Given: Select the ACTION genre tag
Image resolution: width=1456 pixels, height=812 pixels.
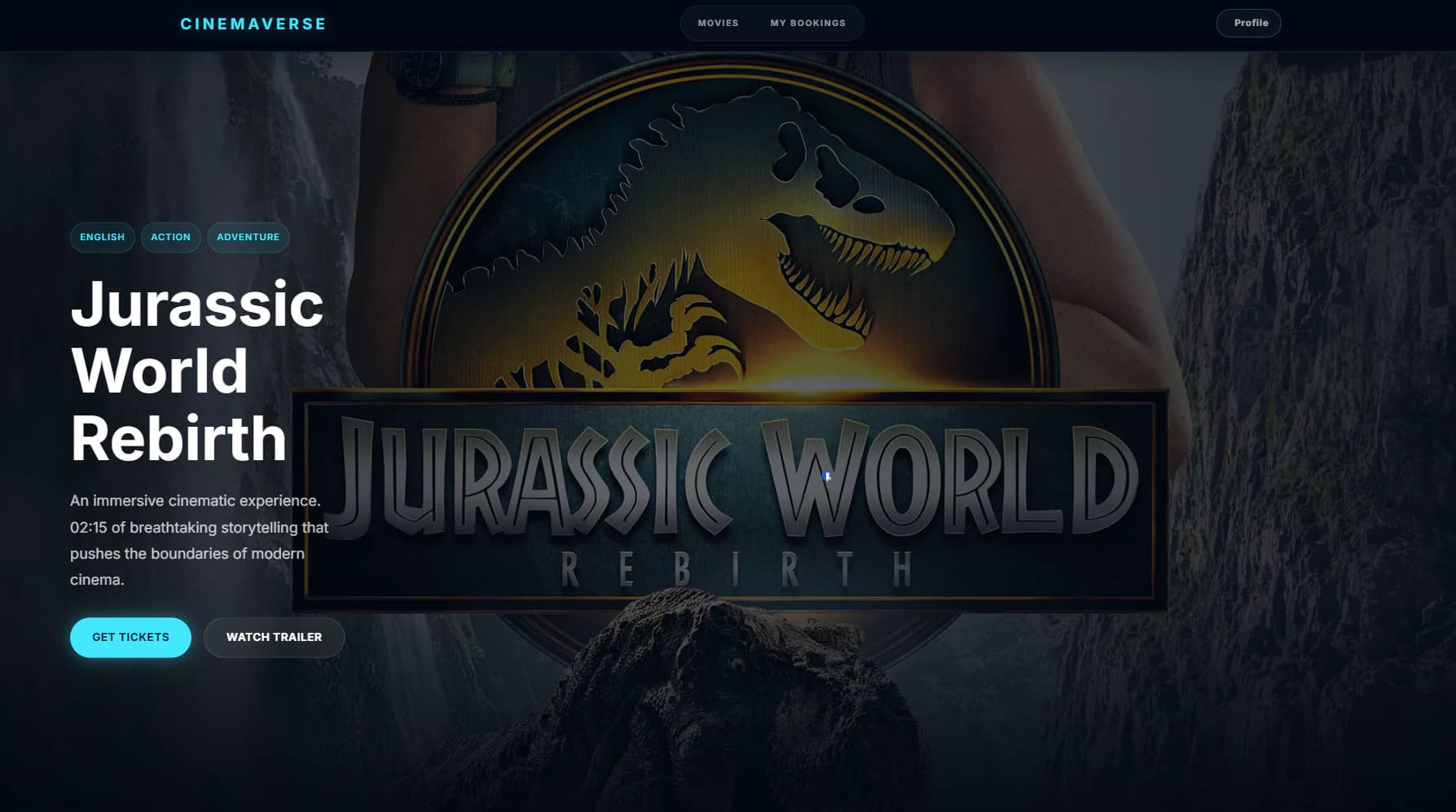Looking at the screenshot, I should point(170,237).
